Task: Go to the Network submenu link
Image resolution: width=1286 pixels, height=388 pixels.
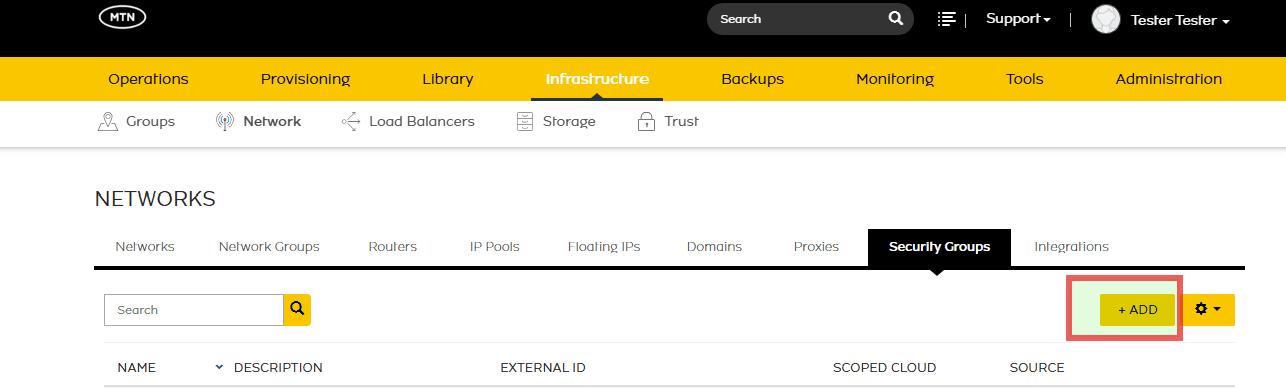Action: point(272,122)
